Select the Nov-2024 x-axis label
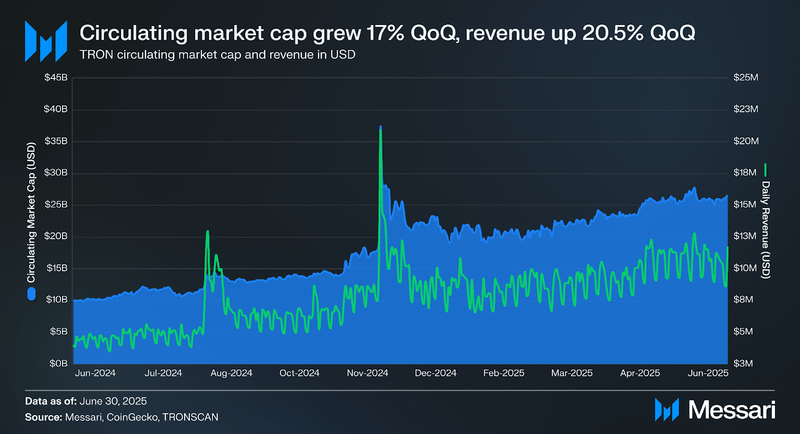This screenshot has width=800, height=434. 367,373
